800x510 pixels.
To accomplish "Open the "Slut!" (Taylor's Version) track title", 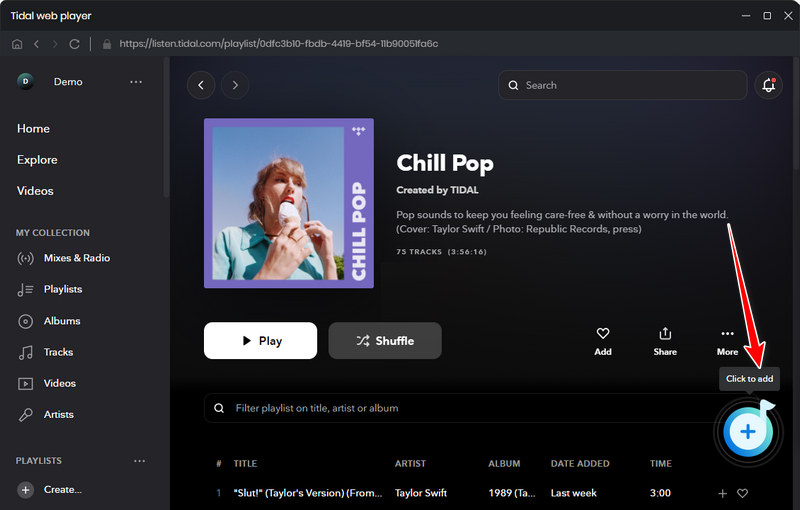I will point(308,493).
